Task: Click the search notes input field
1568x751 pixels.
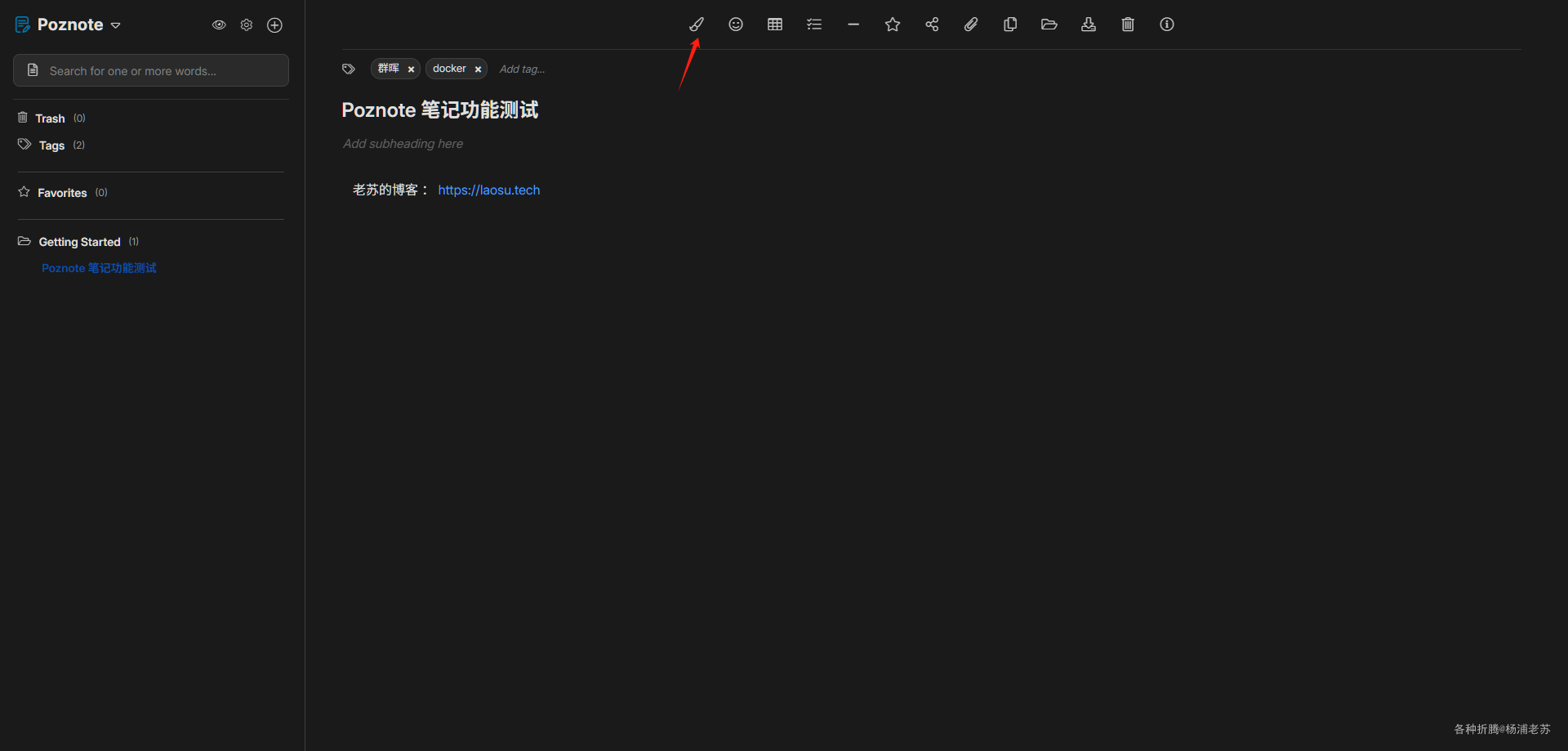Action: coord(151,70)
